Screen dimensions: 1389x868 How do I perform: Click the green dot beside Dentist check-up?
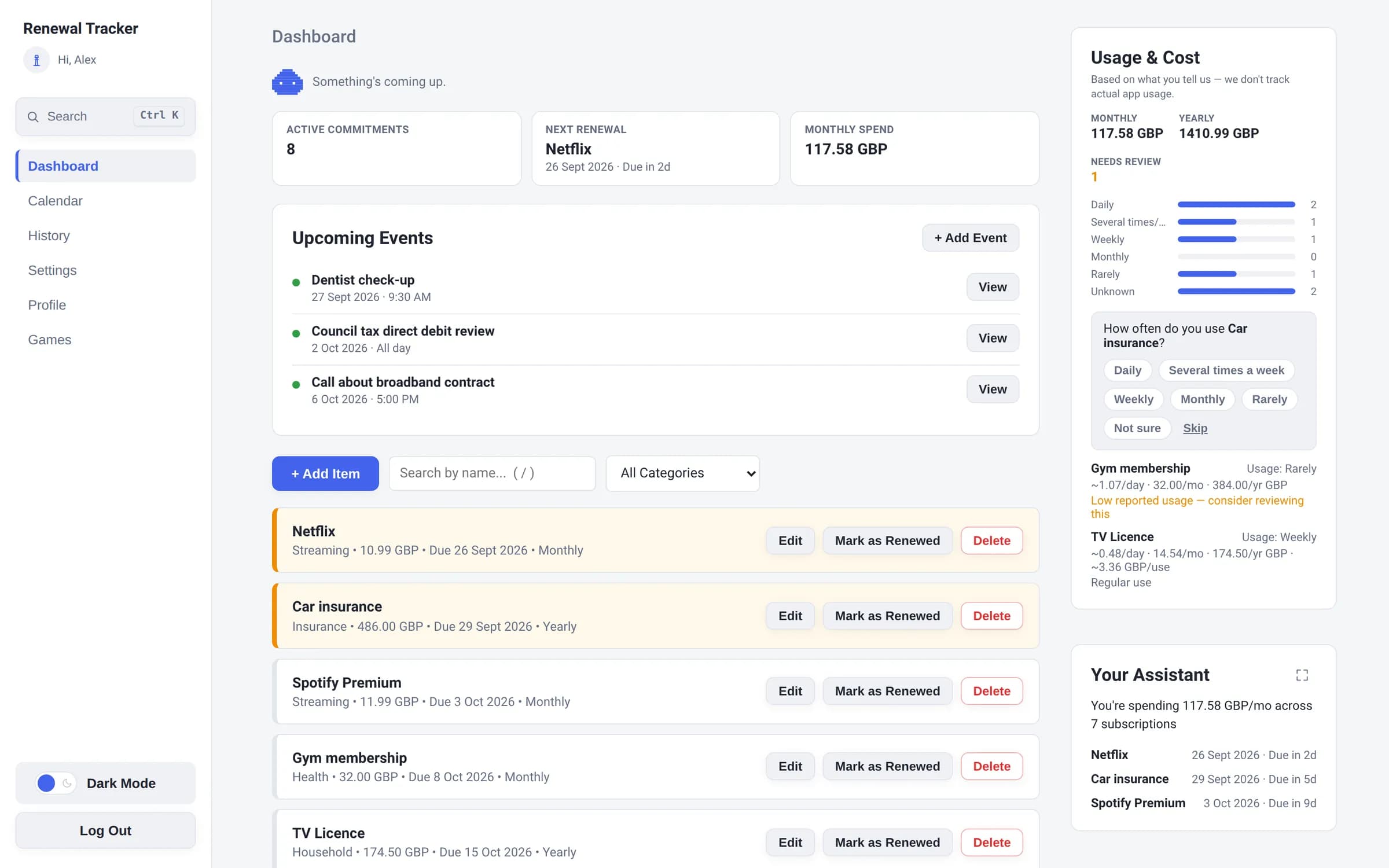296,282
